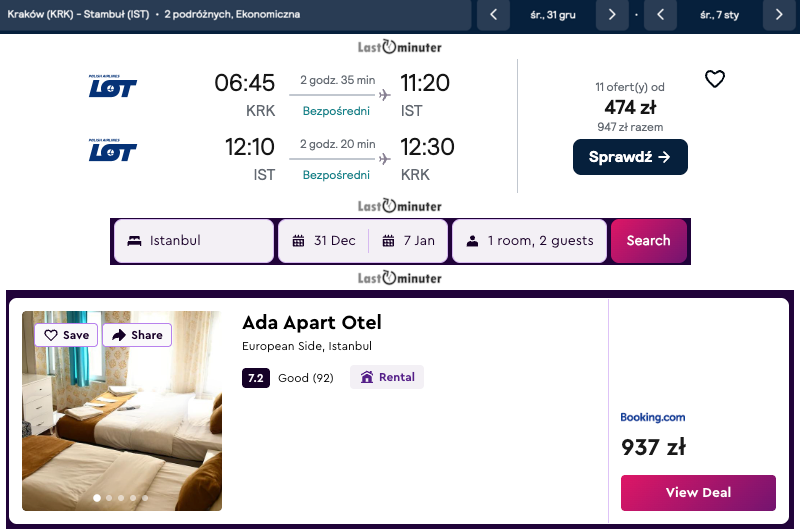This screenshot has height=529, width=800.
Task: Go to previous departure date
Action: [x=493, y=15]
